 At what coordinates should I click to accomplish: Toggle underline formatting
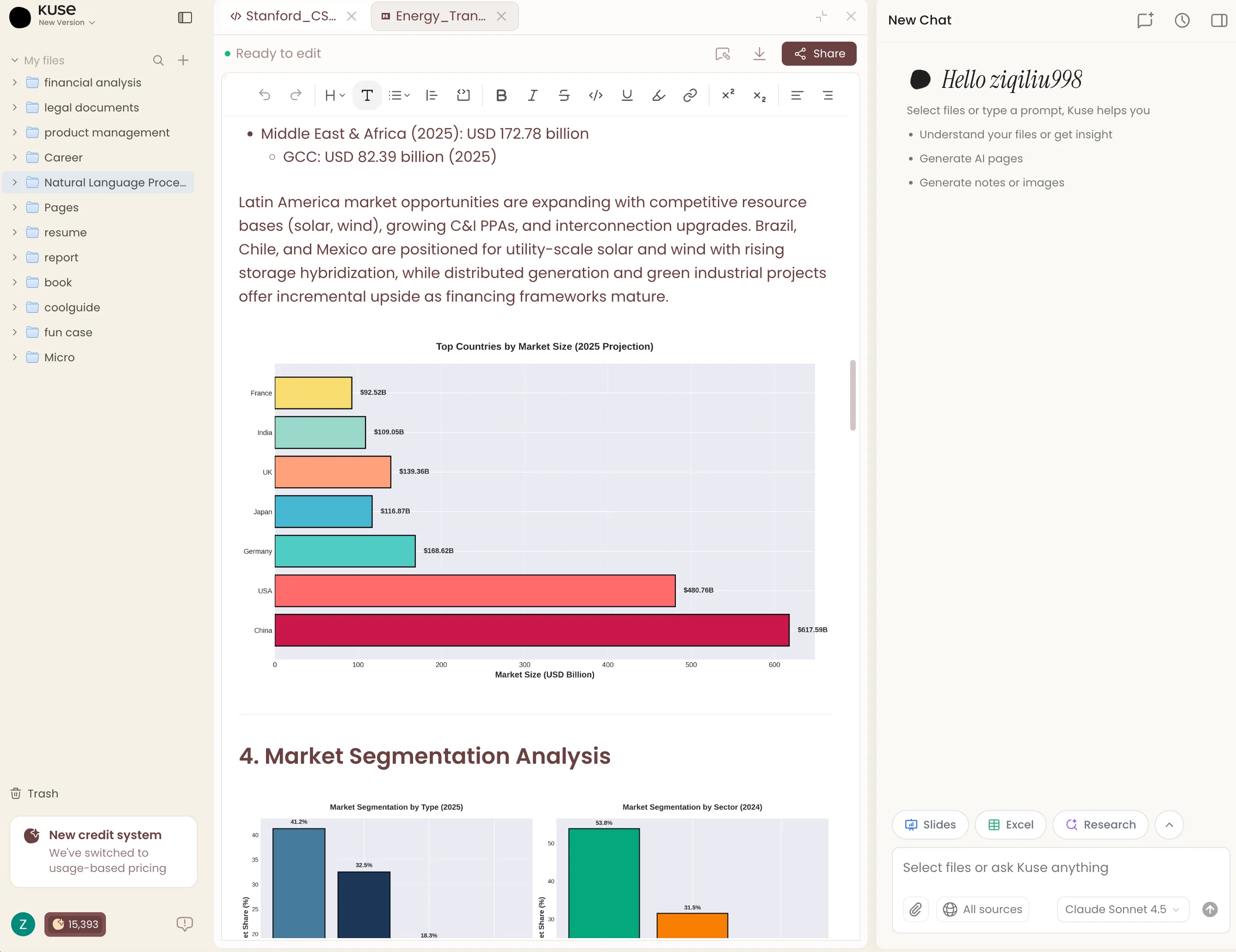click(626, 95)
